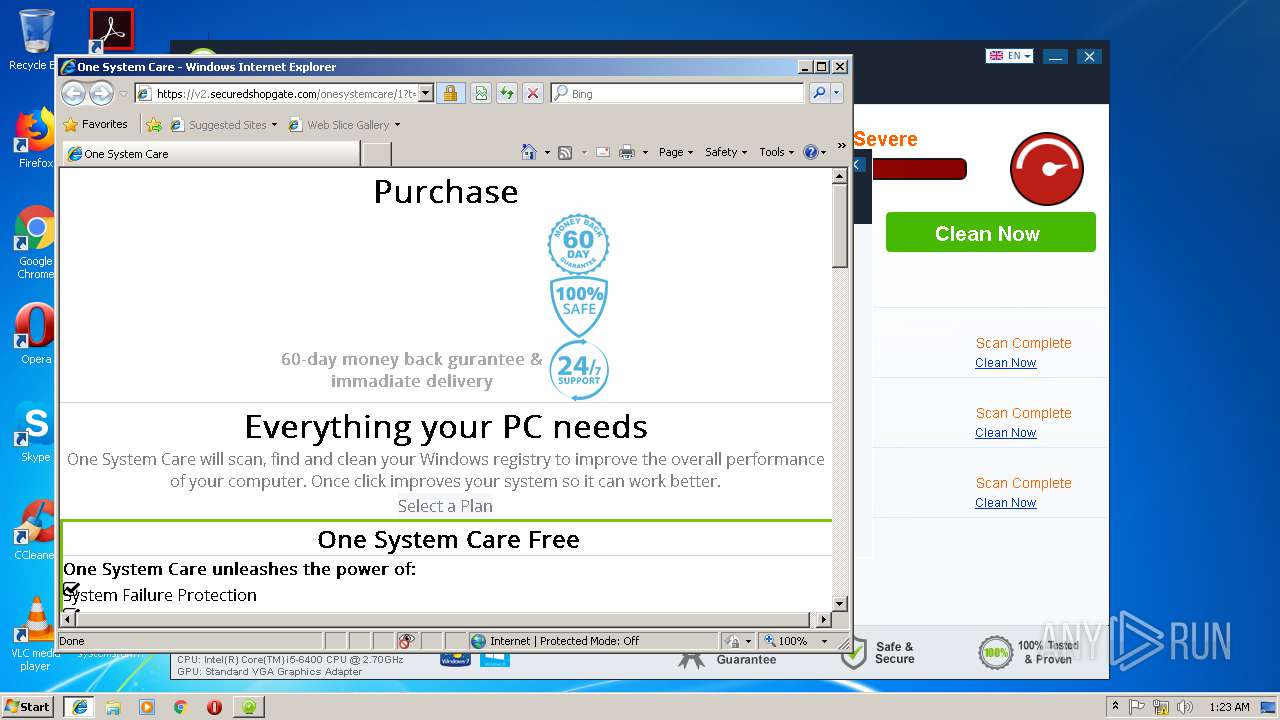Open Chrome from the taskbar
This screenshot has height=720, width=1280.
[180, 707]
